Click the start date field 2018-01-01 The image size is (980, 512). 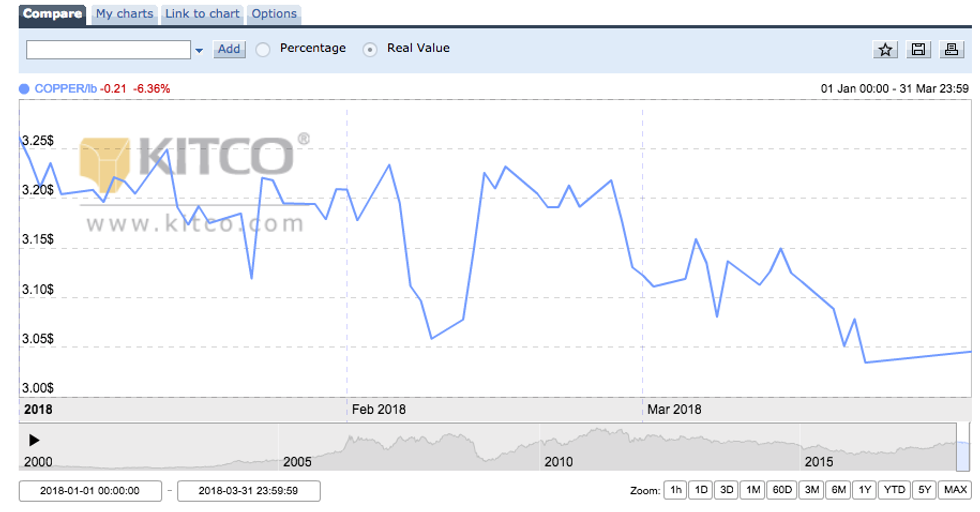[x=90, y=491]
